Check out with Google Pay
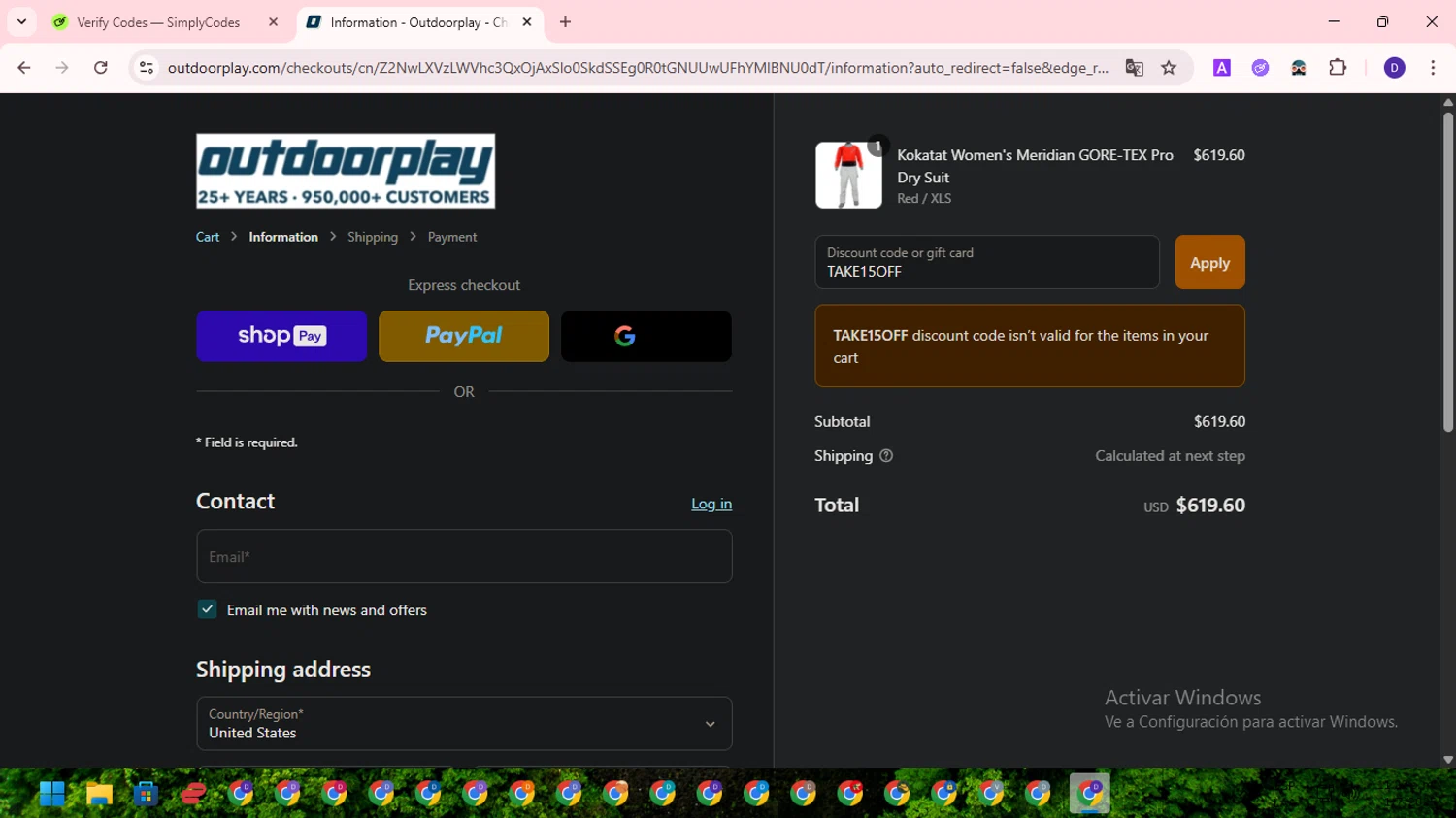1456x818 pixels. (x=646, y=336)
